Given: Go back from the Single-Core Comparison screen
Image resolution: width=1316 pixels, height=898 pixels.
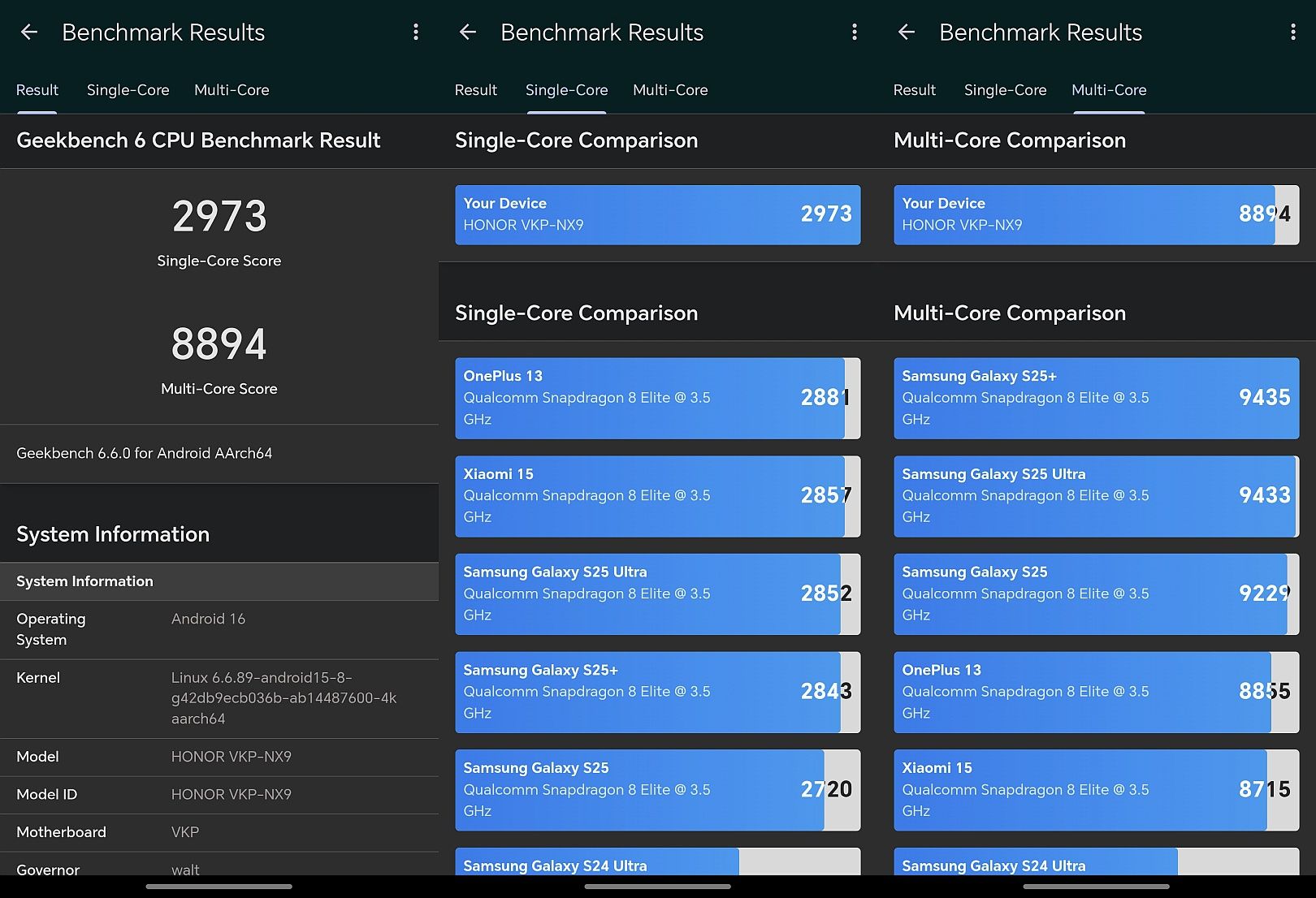Looking at the screenshot, I should pos(468,32).
